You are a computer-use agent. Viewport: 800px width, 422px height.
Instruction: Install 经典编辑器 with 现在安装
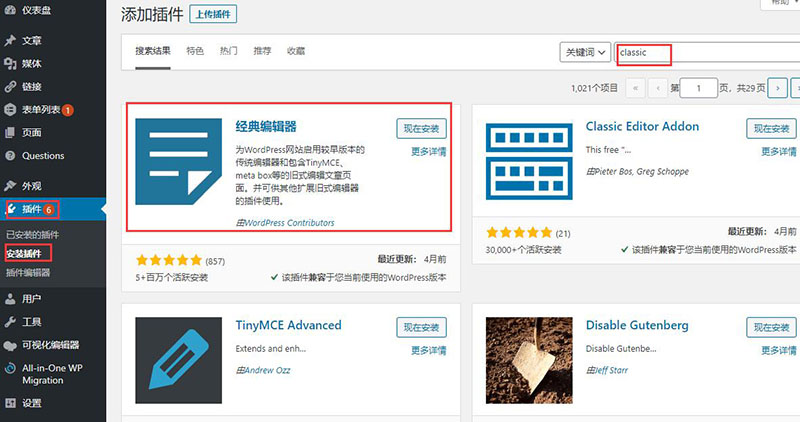coord(421,129)
